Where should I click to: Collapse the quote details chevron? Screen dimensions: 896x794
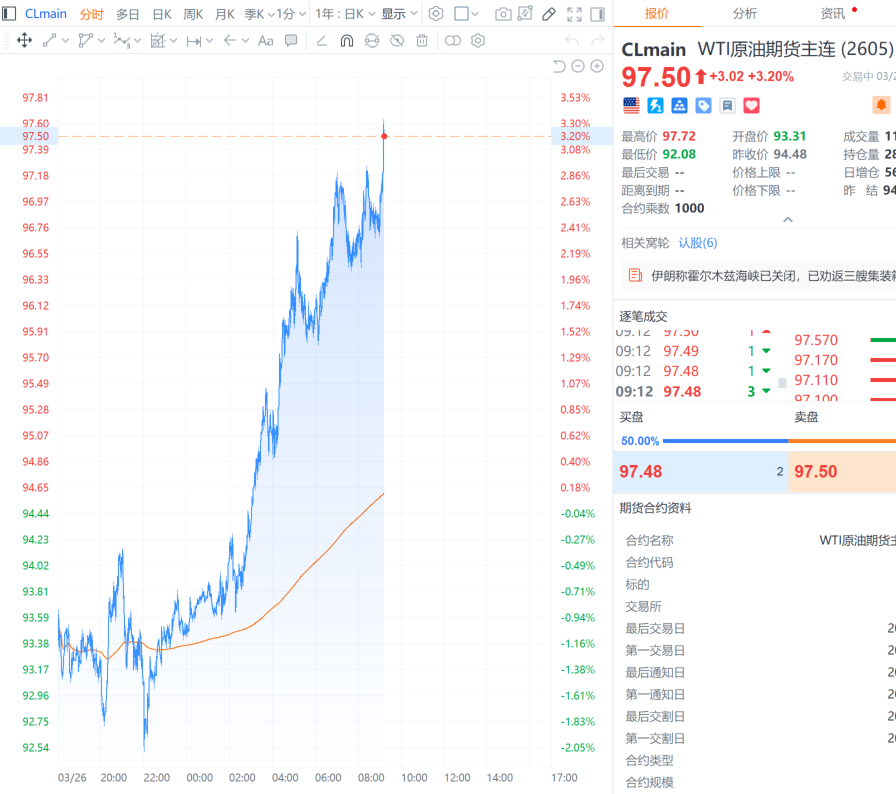pyautogui.click(x=788, y=219)
